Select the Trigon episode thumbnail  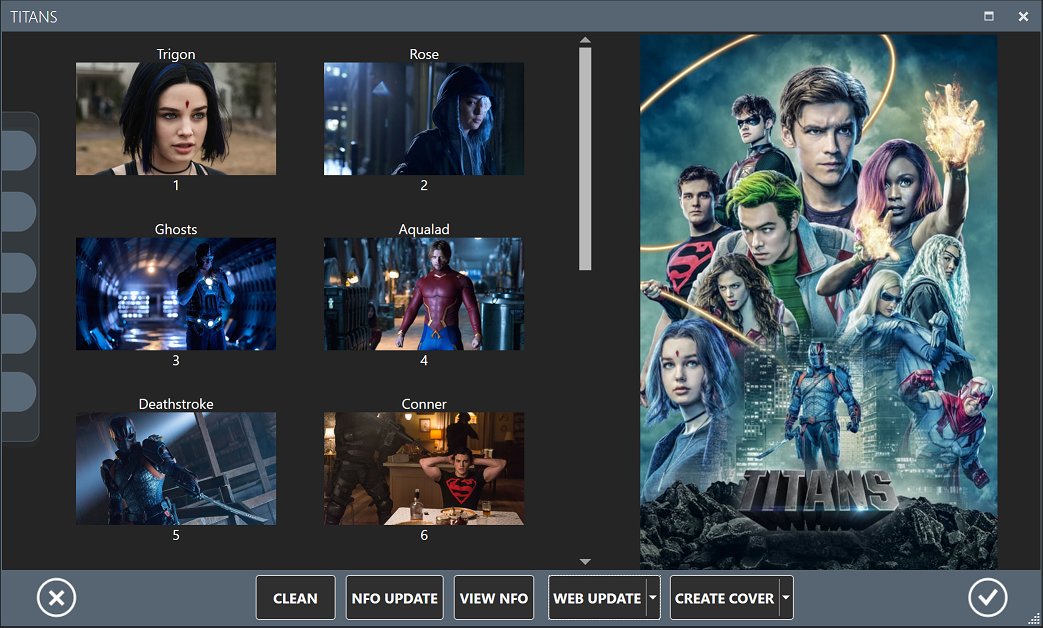176,119
